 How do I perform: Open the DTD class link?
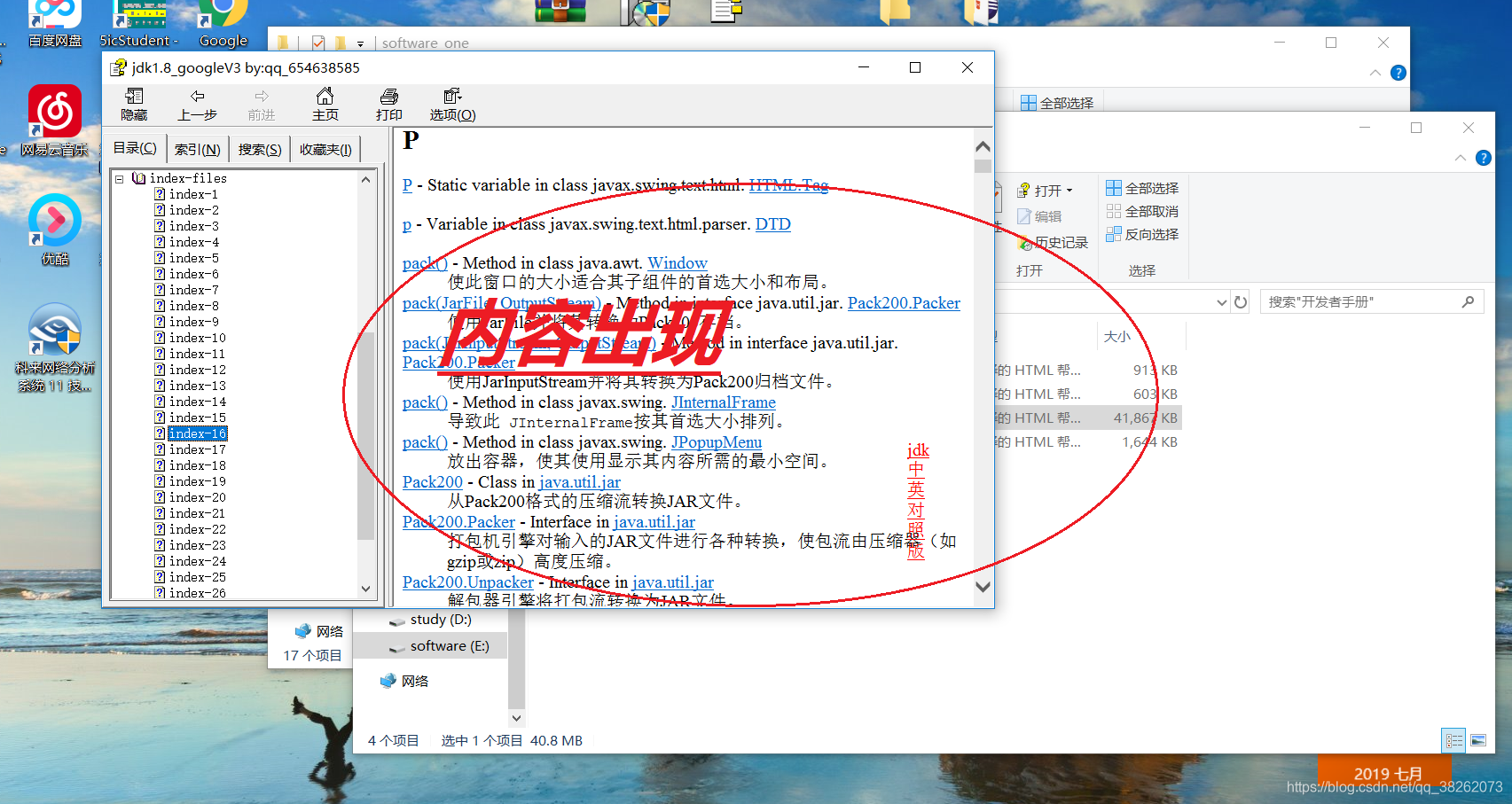772,224
